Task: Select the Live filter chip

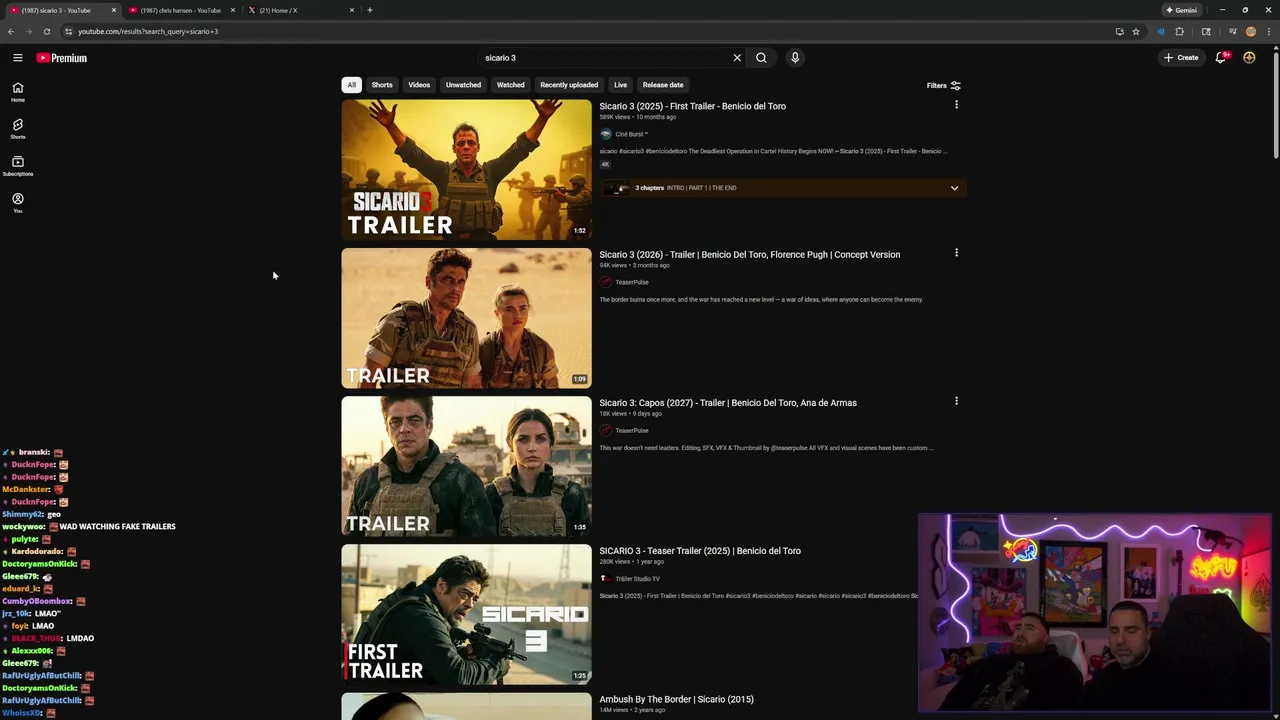Action: point(620,85)
